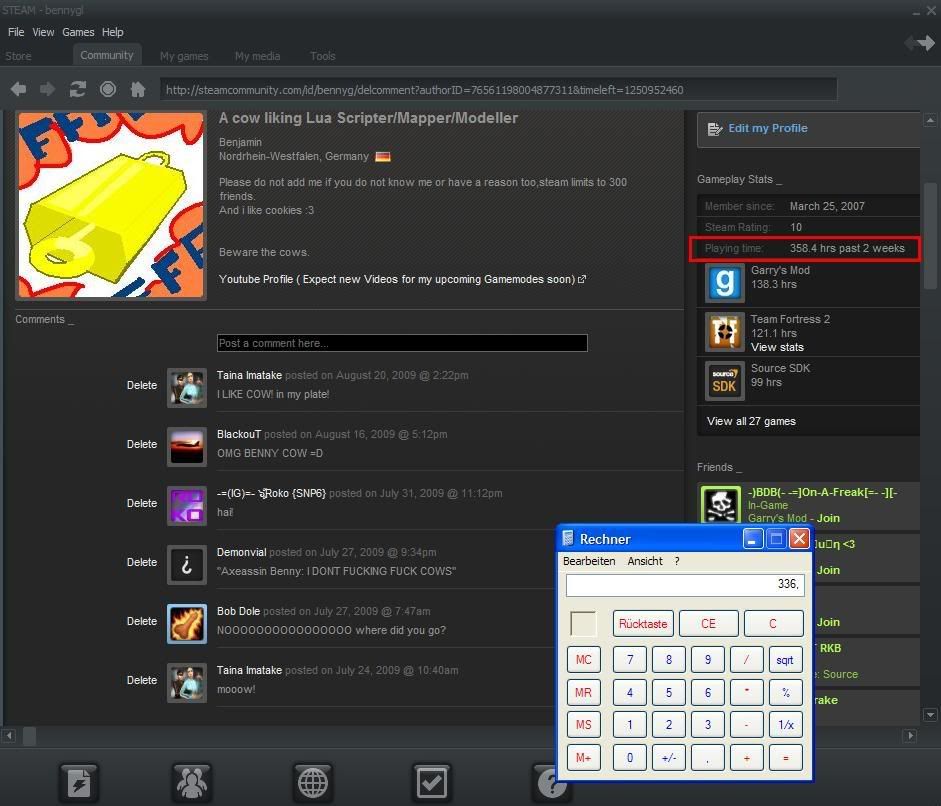The width and height of the screenshot is (941, 806).
Task: Click the Steam window navigation arrows icon
Action: [919, 43]
